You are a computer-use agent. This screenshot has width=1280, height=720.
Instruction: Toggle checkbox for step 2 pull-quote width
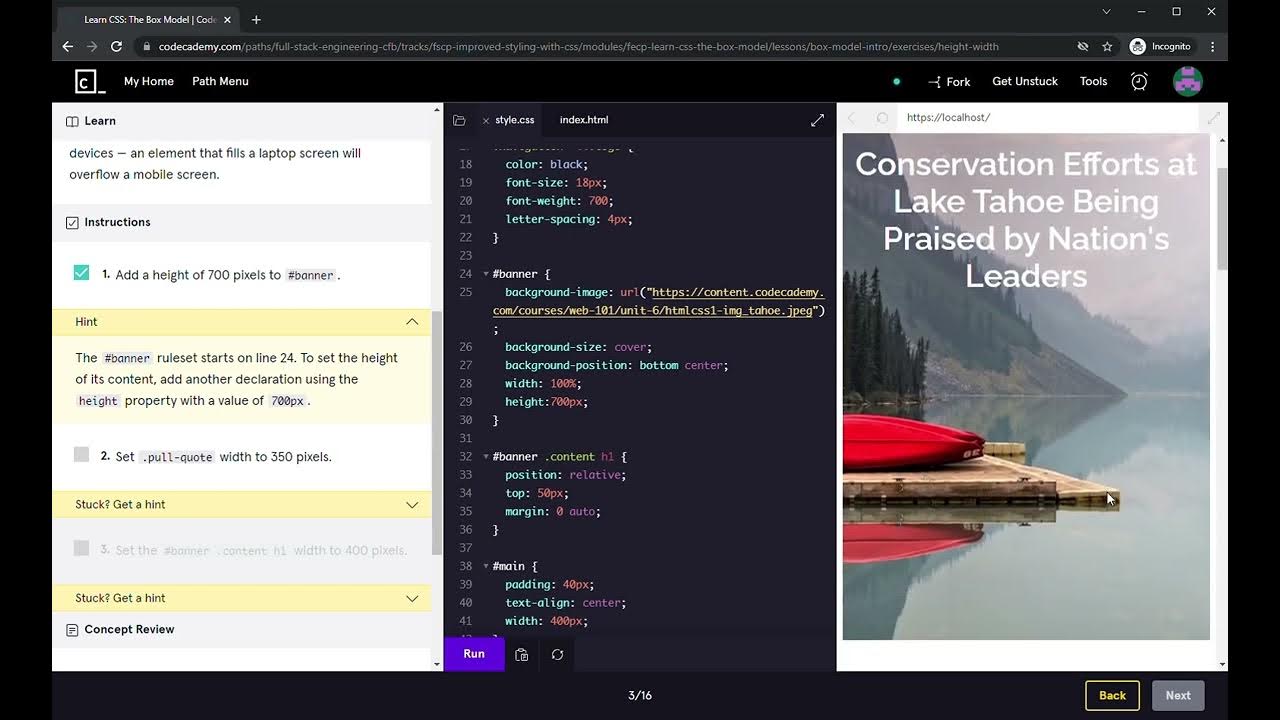(x=81, y=455)
